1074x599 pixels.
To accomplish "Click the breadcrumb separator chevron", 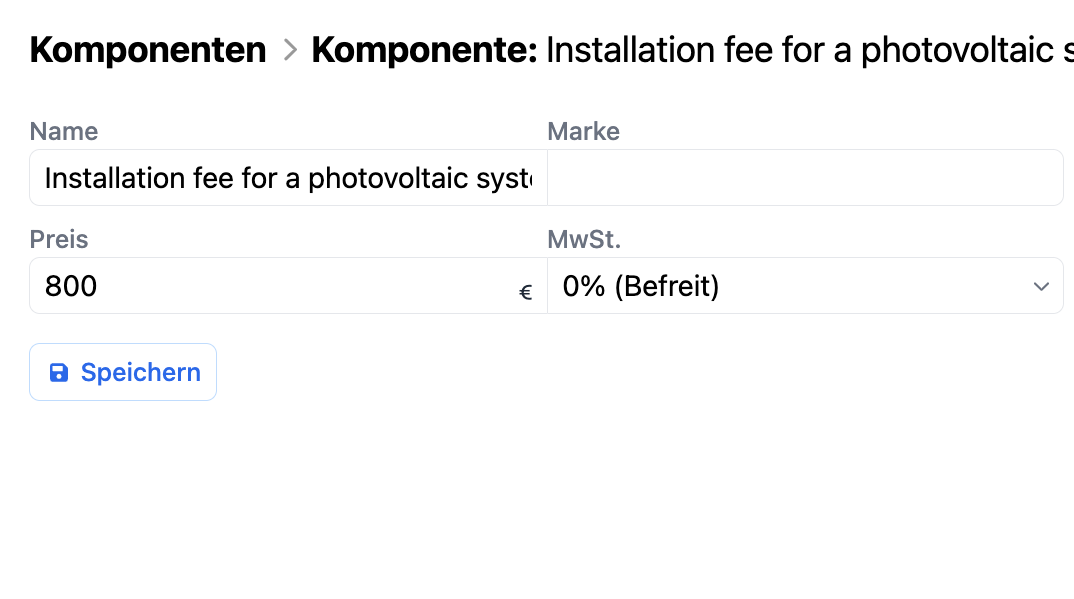I will [290, 49].
